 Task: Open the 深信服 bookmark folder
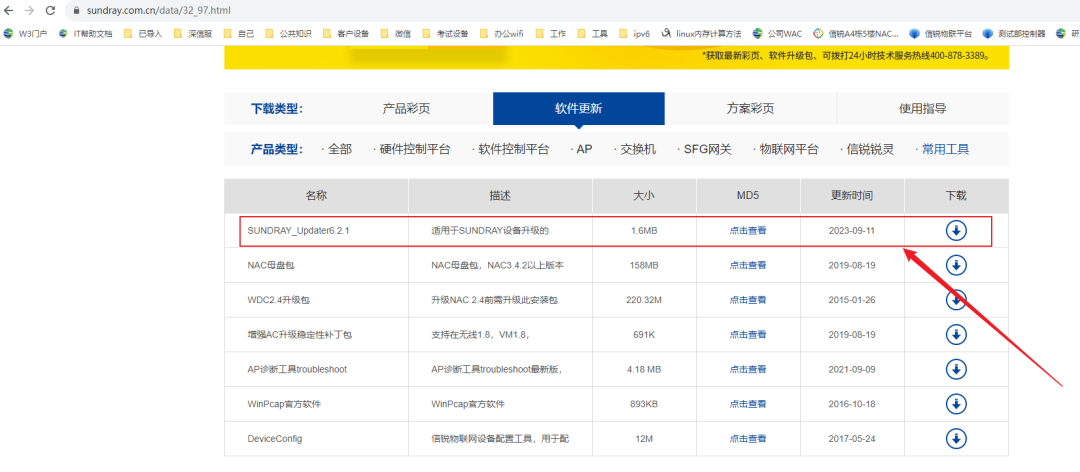point(194,33)
